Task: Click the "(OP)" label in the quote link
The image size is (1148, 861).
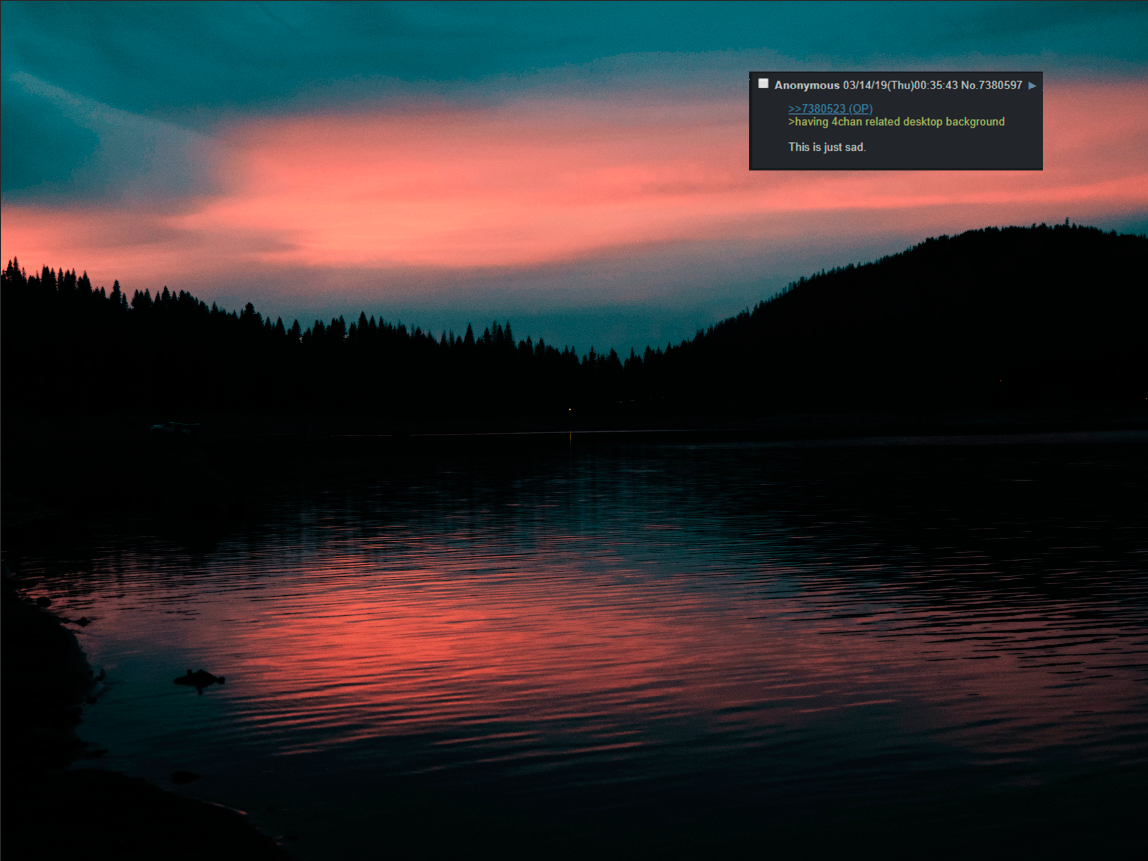Action: (860, 108)
